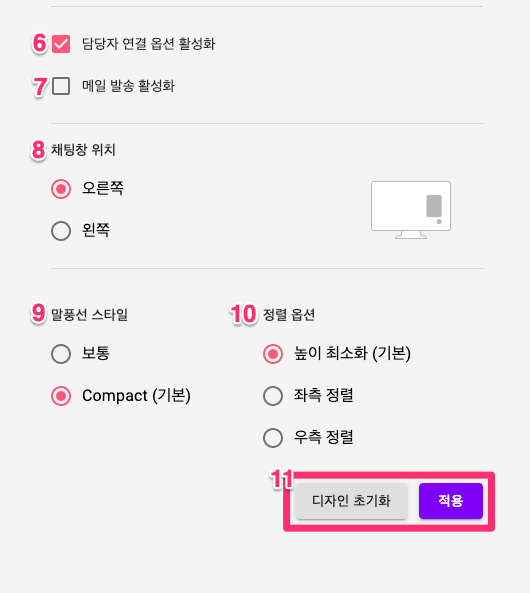Click the pink number 11 annotation marker
Screen dimensions: 530x593
[282, 479]
